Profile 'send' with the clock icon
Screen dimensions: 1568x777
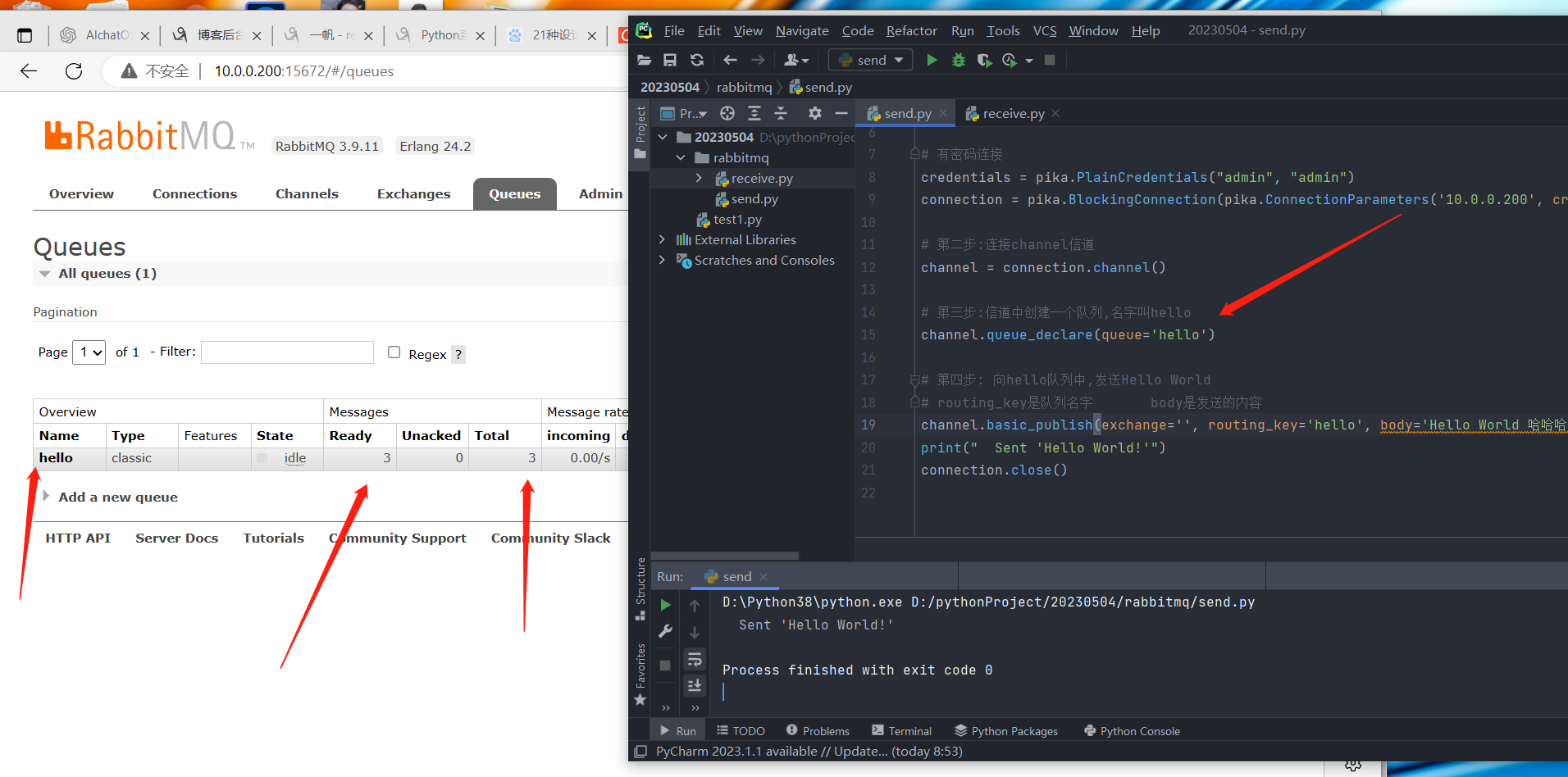(x=1010, y=60)
